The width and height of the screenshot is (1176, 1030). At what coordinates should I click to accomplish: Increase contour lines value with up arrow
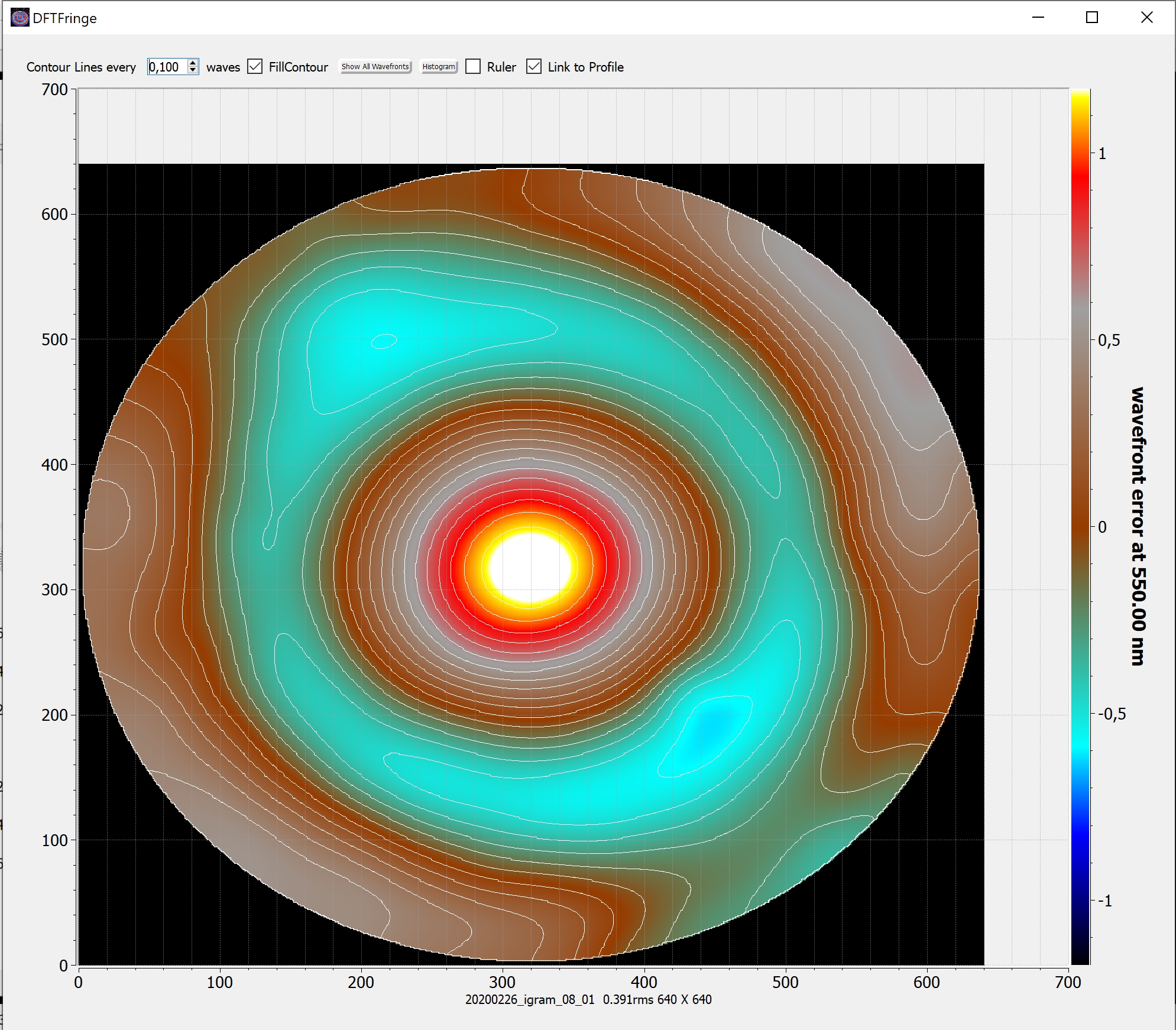(x=193, y=63)
